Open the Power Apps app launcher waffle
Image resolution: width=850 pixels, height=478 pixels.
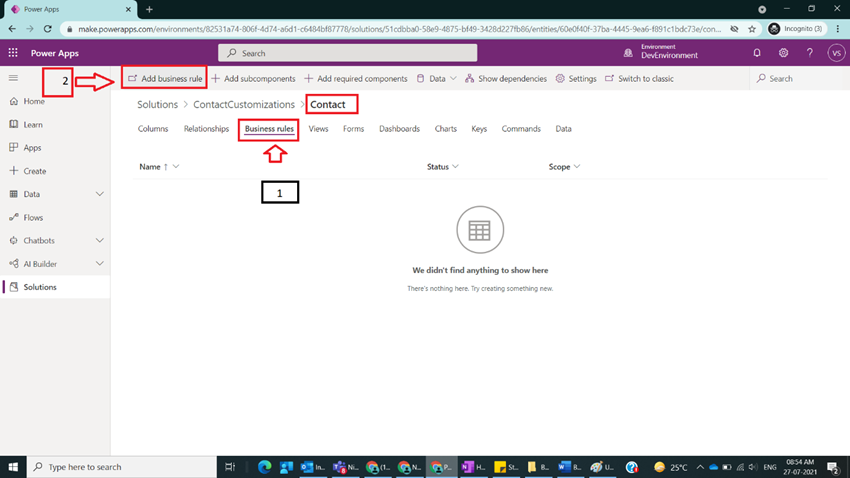click(x=13, y=53)
